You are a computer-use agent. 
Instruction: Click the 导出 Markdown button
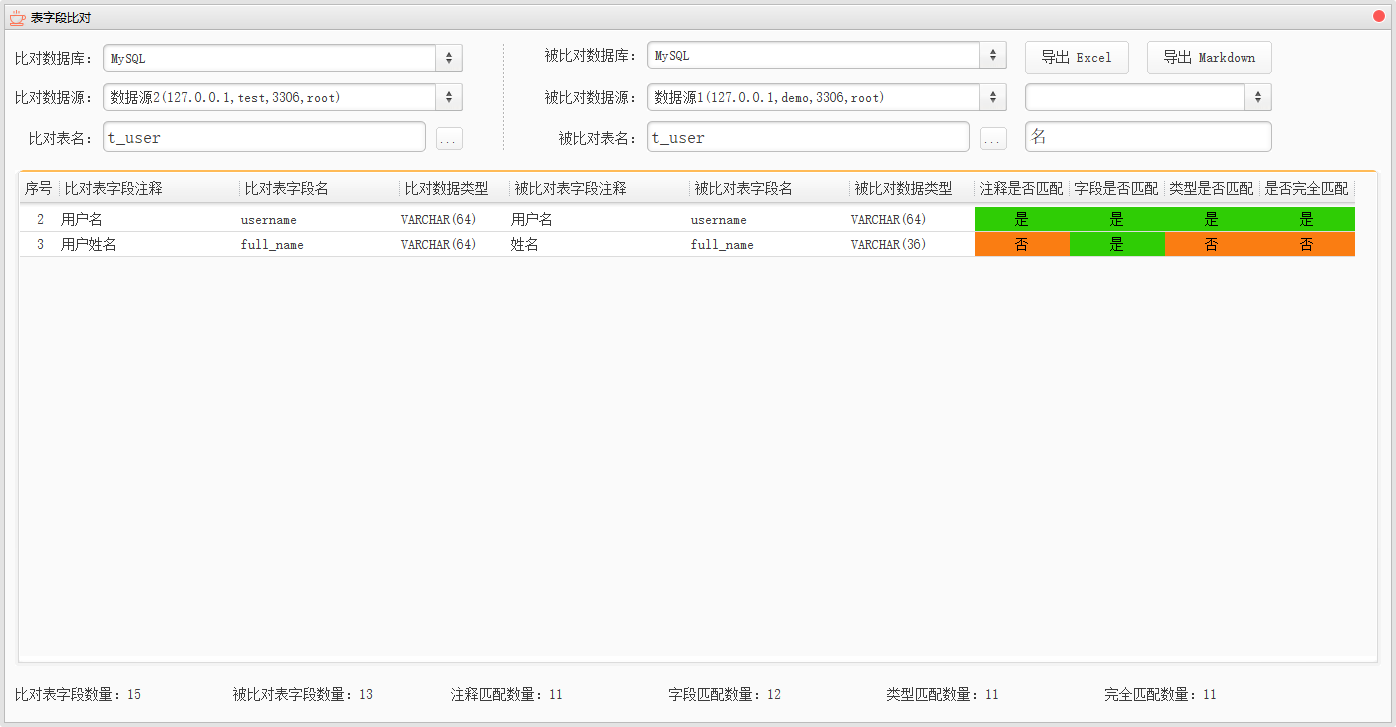tap(1208, 58)
